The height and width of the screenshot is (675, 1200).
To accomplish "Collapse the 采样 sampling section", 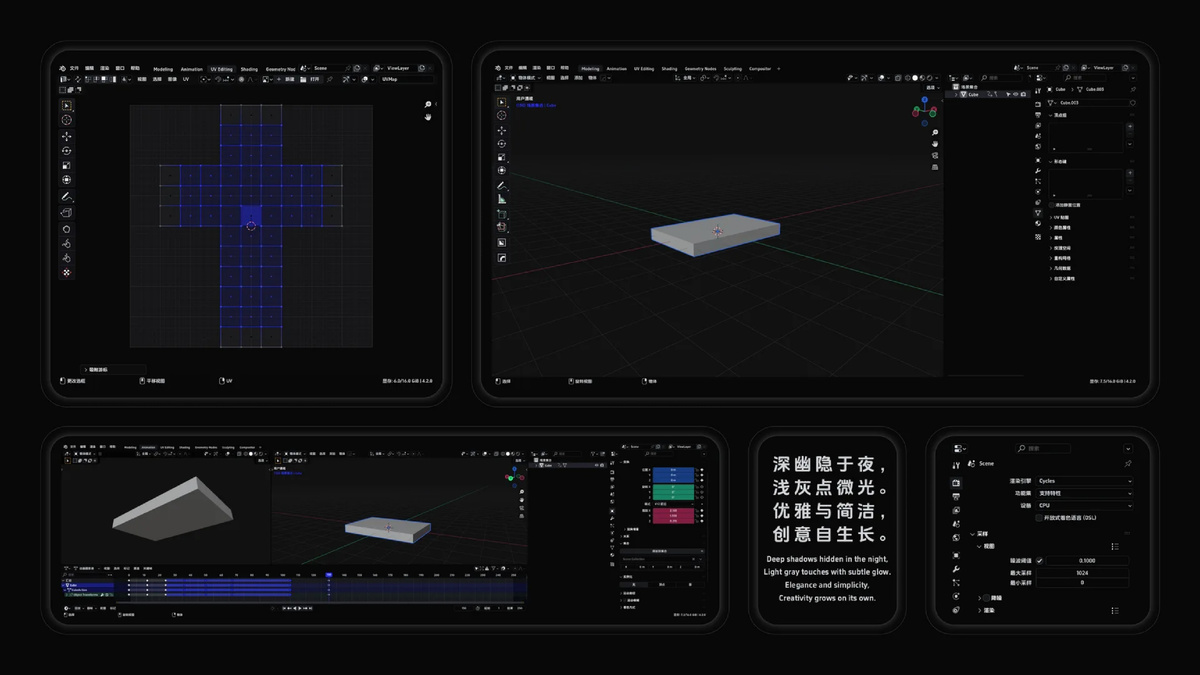I will [x=972, y=534].
